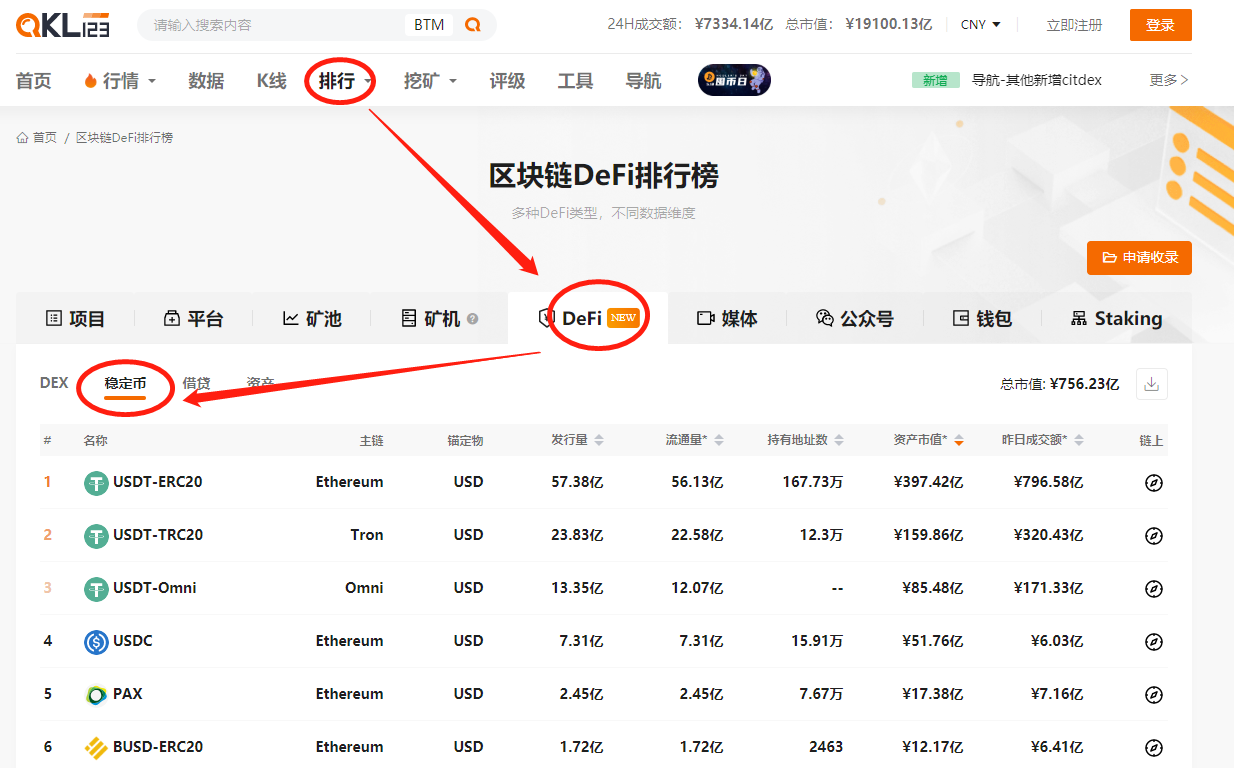1234x768 pixels.
Task: Open the K线 navigation item
Action: click(x=272, y=81)
